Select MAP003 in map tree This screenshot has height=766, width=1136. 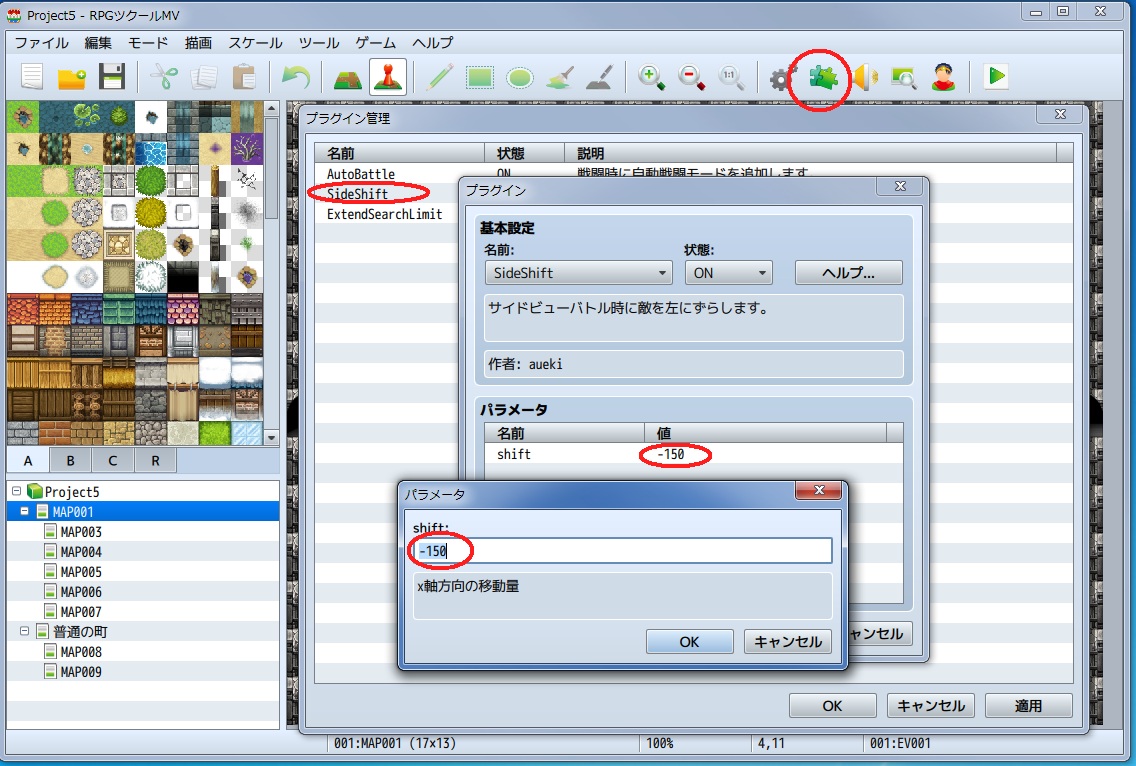(x=81, y=531)
